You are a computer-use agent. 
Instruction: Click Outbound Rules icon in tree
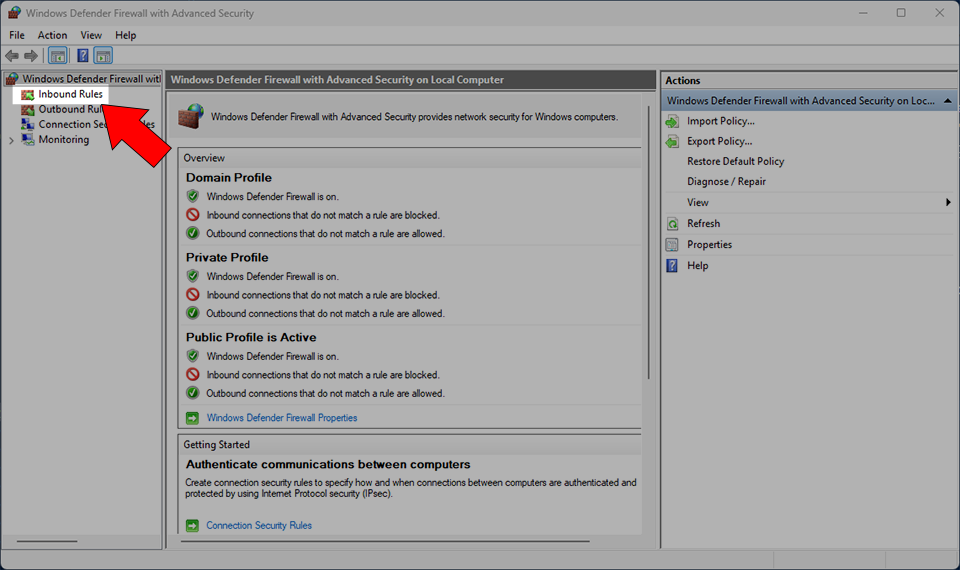click(28, 110)
